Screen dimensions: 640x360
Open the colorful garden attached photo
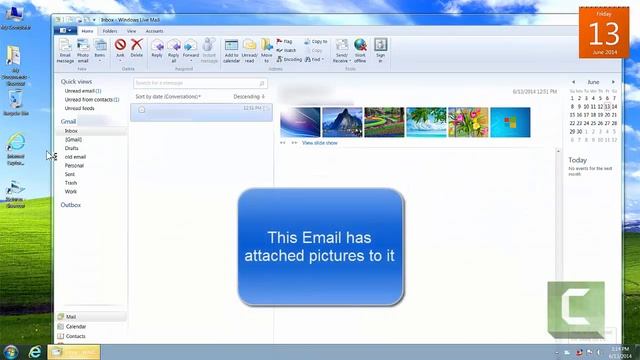click(384, 122)
